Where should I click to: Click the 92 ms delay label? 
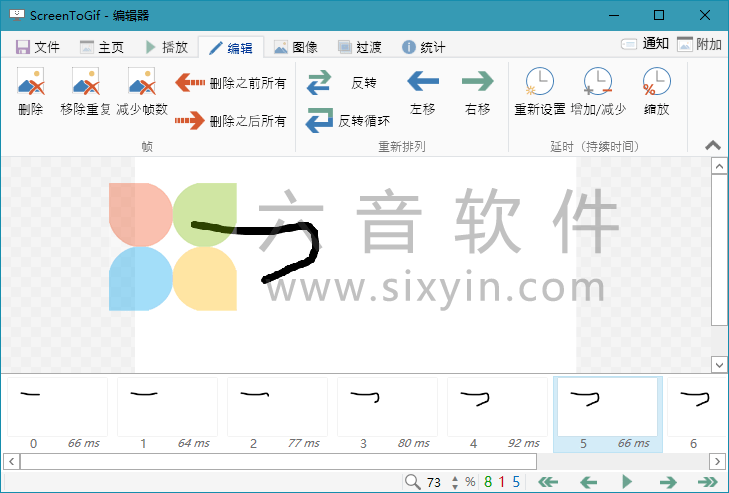click(524, 443)
